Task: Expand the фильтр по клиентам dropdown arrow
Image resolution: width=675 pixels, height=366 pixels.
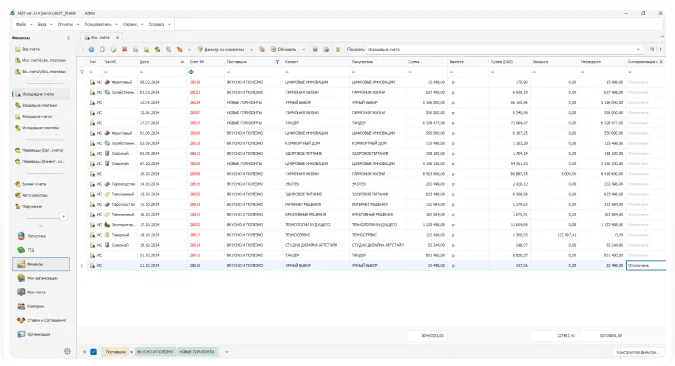Action: coord(251,50)
